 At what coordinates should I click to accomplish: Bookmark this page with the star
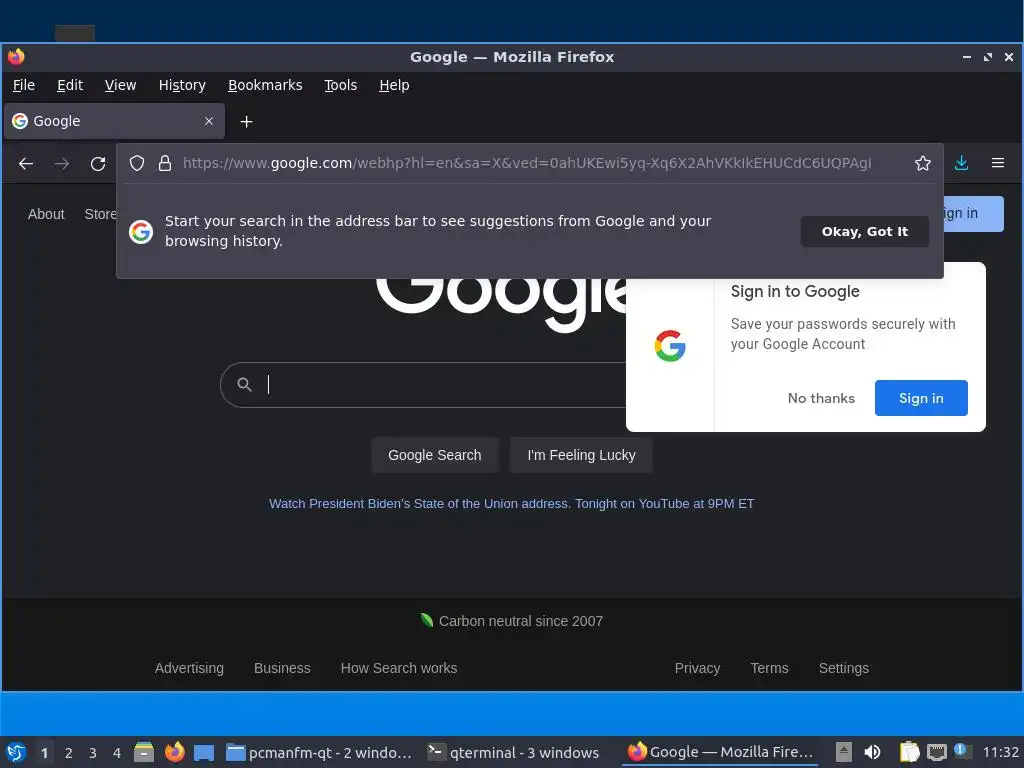tap(922, 163)
